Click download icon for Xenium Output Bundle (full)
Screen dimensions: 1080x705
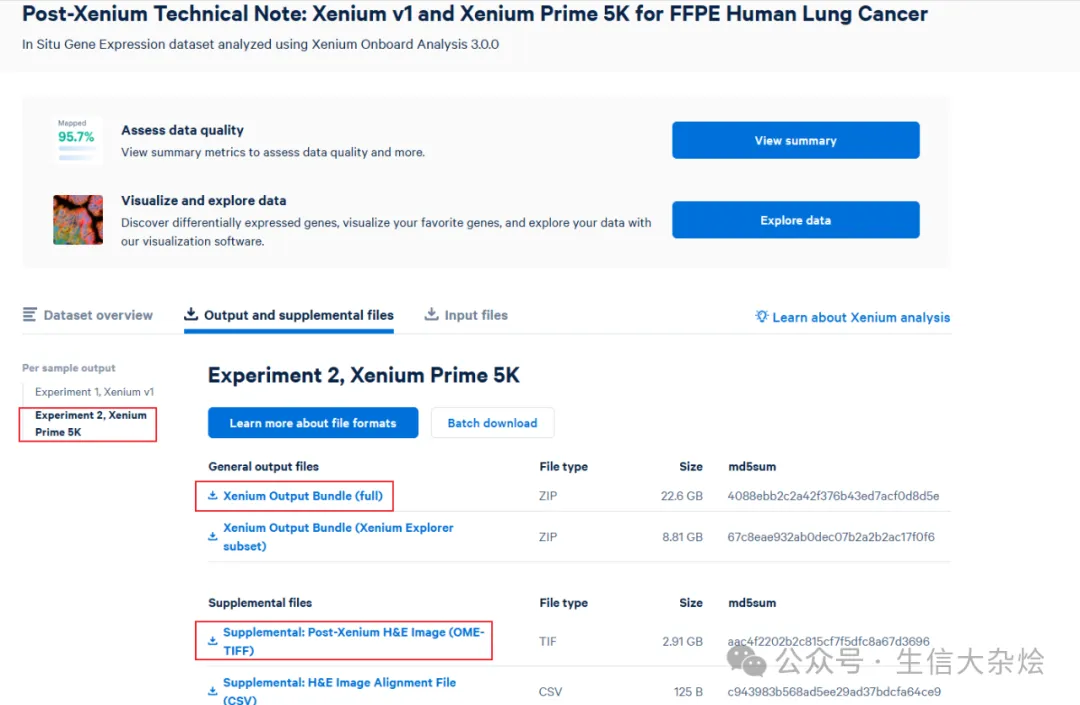click(x=212, y=496)
